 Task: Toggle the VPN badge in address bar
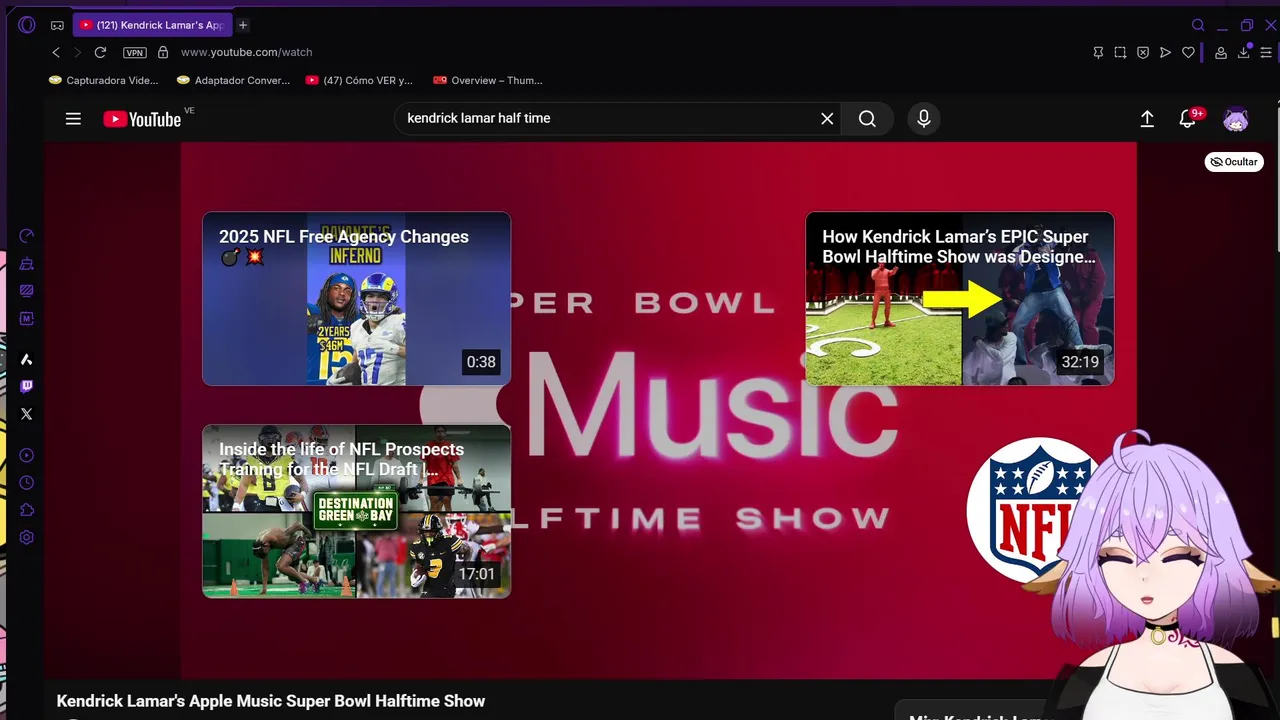134,52
